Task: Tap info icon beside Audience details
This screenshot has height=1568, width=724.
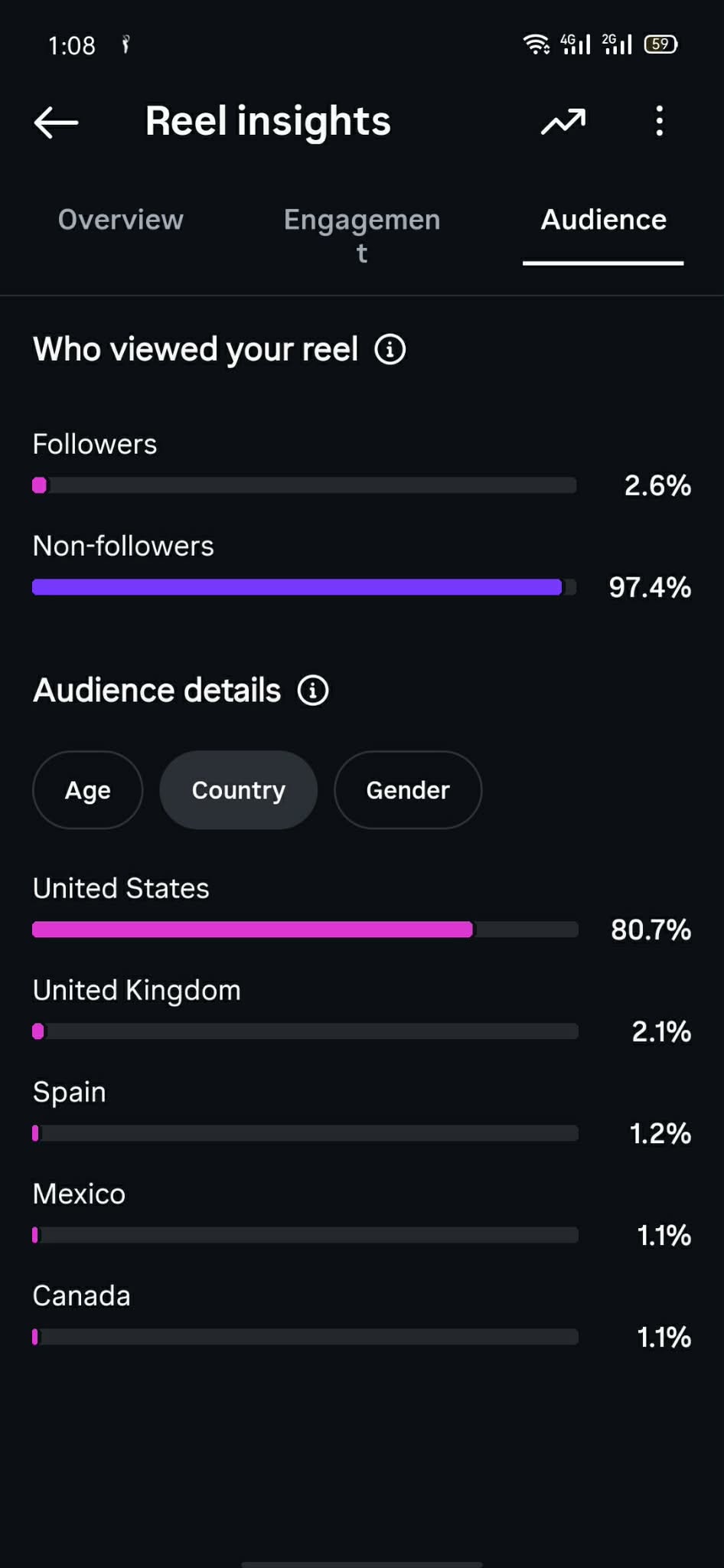Action: click(x=313, y=691)
